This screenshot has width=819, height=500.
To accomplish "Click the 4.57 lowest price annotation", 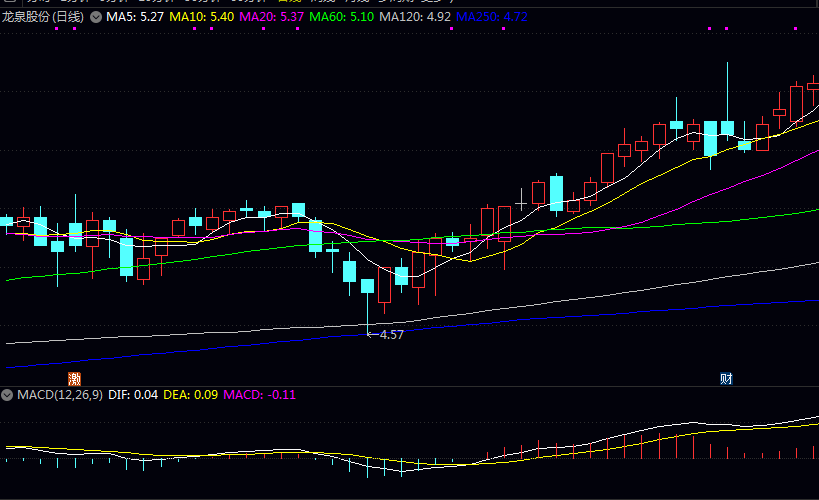I will pos(391,335).
